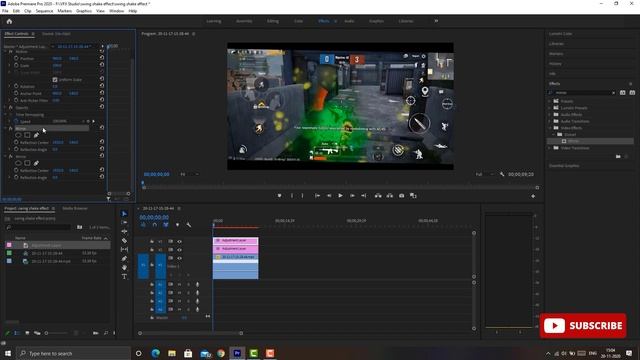The width and height of the screenshot is (640, 360).
Task: Click the Windows Start button
Action: (8, 353)
